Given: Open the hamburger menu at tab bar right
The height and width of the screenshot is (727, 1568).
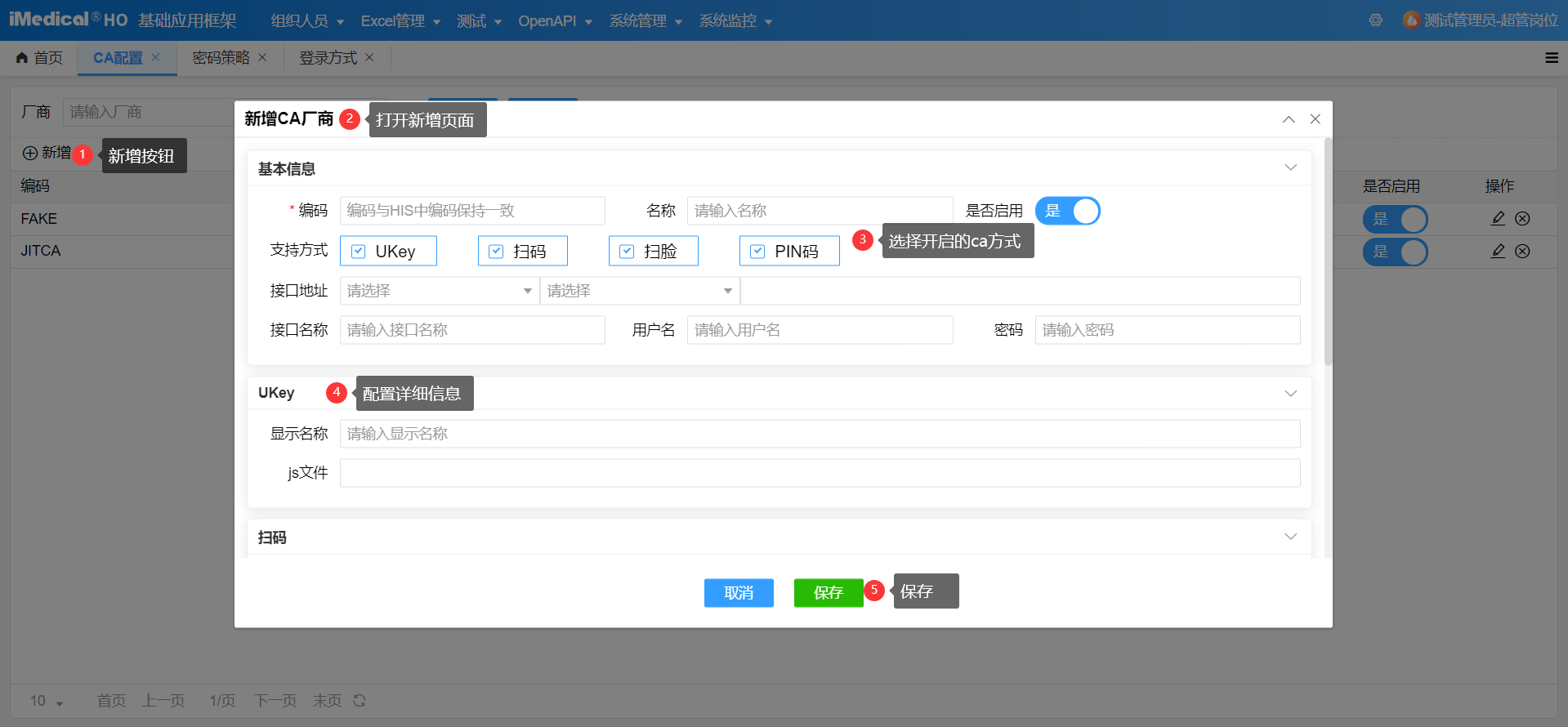Looking at the screenshot, I should tap(1552, 58).
